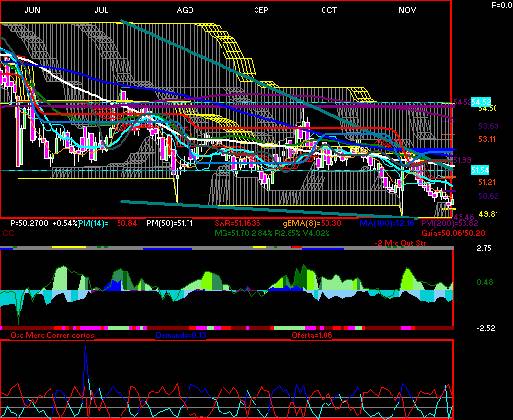Click the 2.75 oscillator scale value
513x420 pixels.
click(484, 248)
